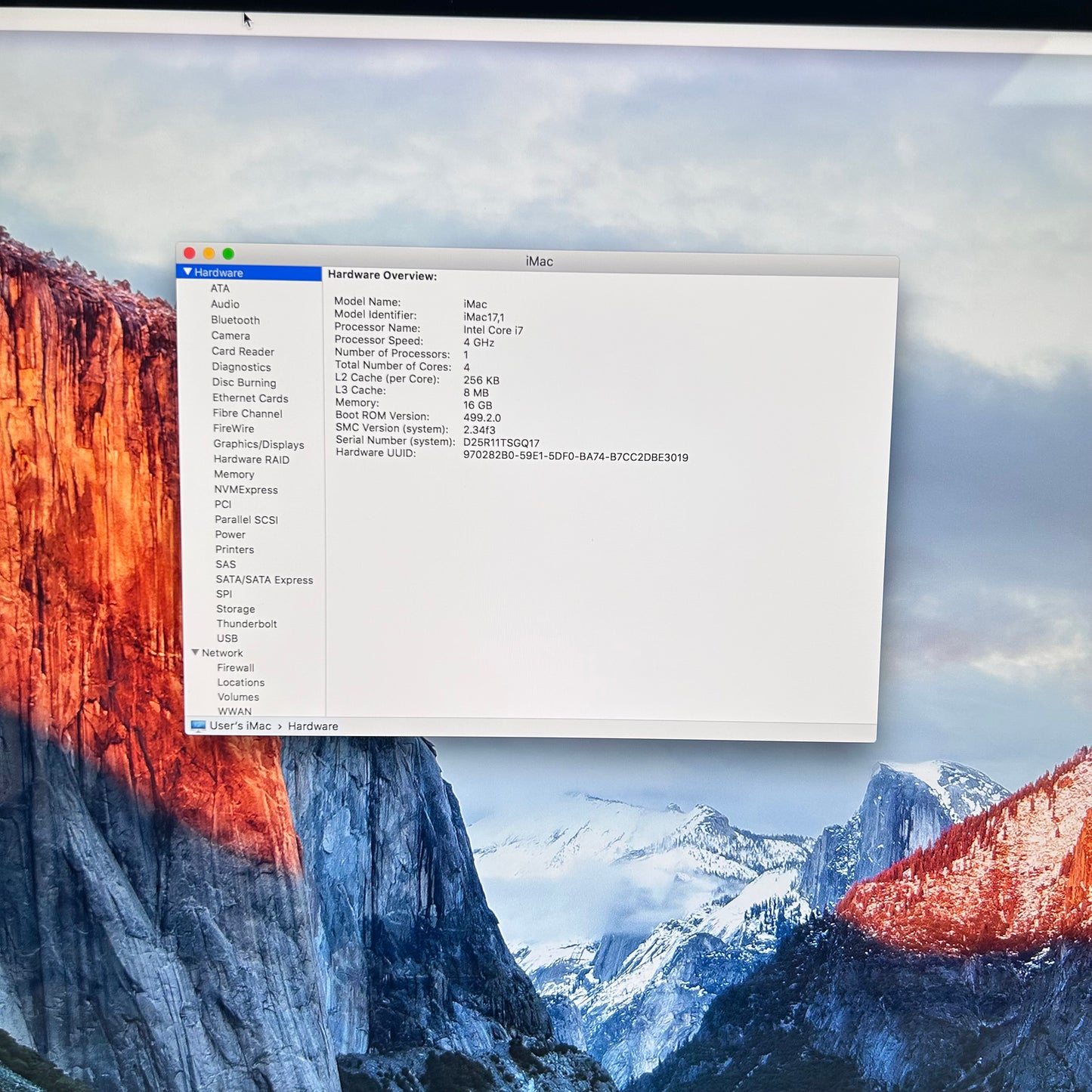
Task: Select Volumes under Network
Action: pos(238,697)
